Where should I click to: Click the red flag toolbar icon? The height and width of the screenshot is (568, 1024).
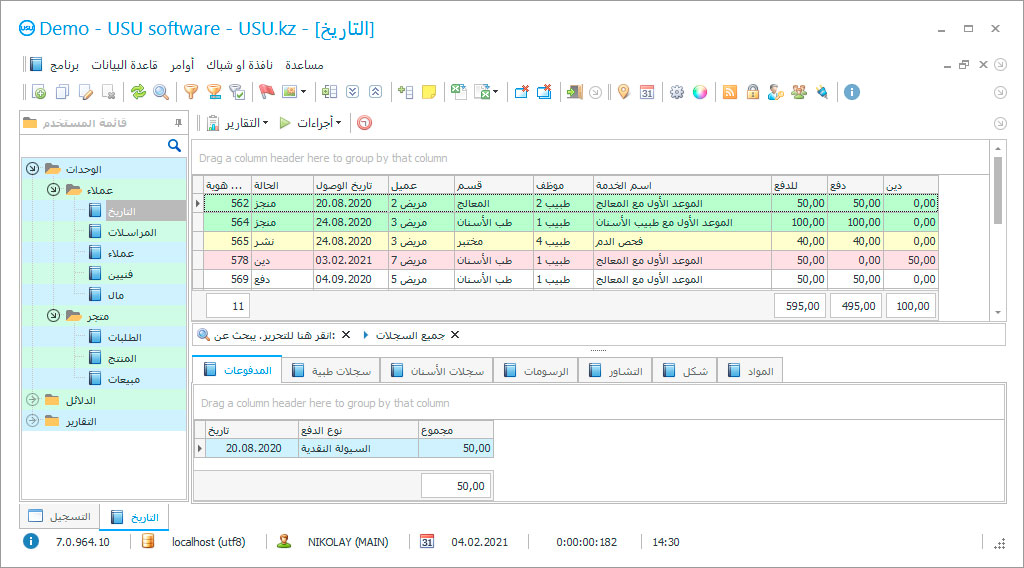pos(267,92)
